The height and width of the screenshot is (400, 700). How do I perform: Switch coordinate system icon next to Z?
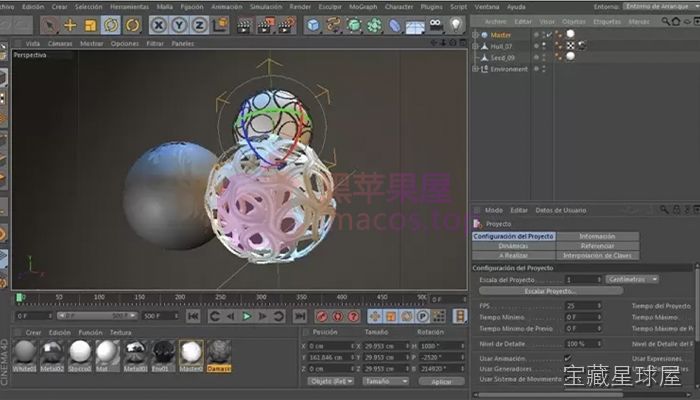click(220, 25)
